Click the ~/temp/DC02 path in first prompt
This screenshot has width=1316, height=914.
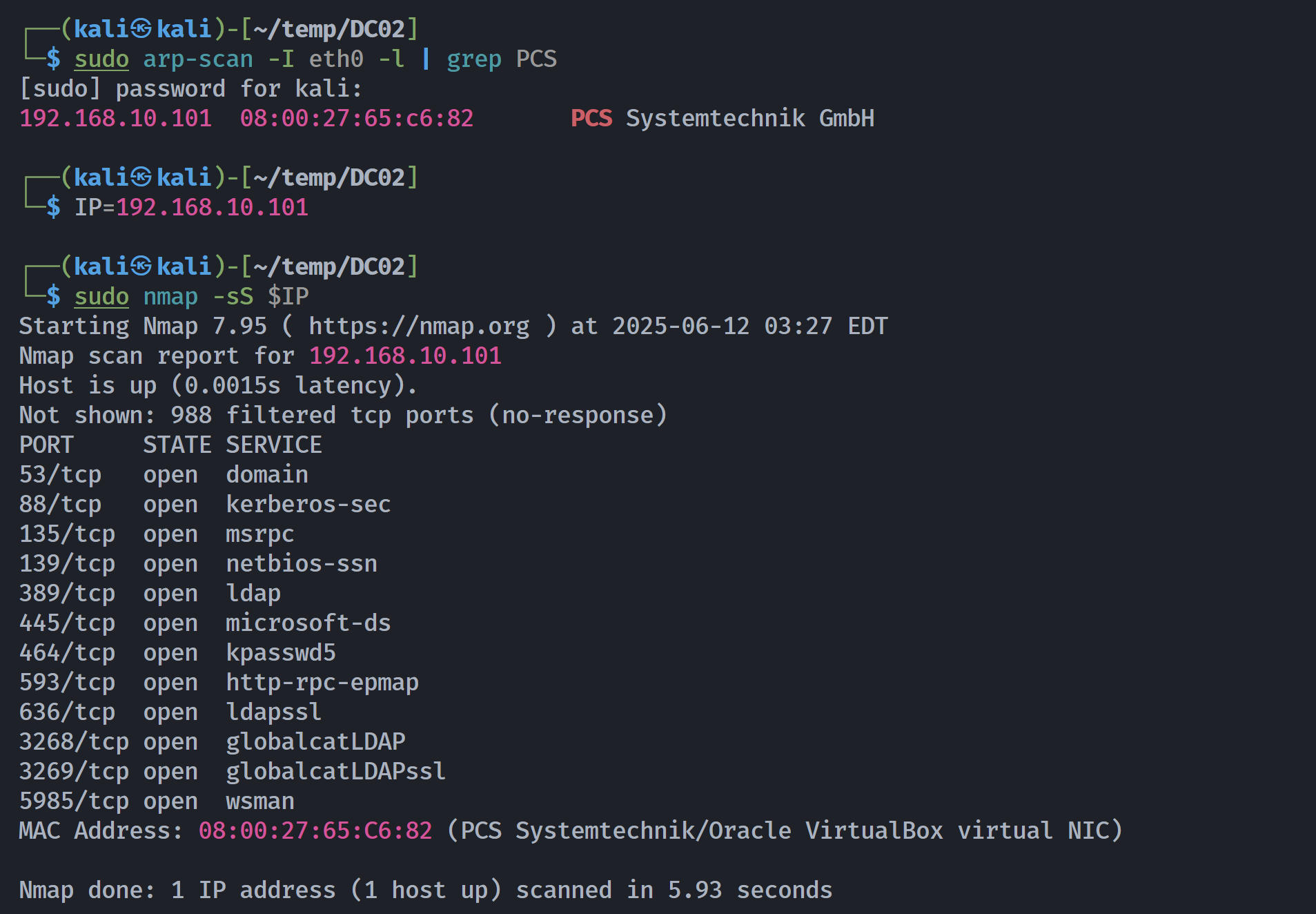(x=329, y=29)
